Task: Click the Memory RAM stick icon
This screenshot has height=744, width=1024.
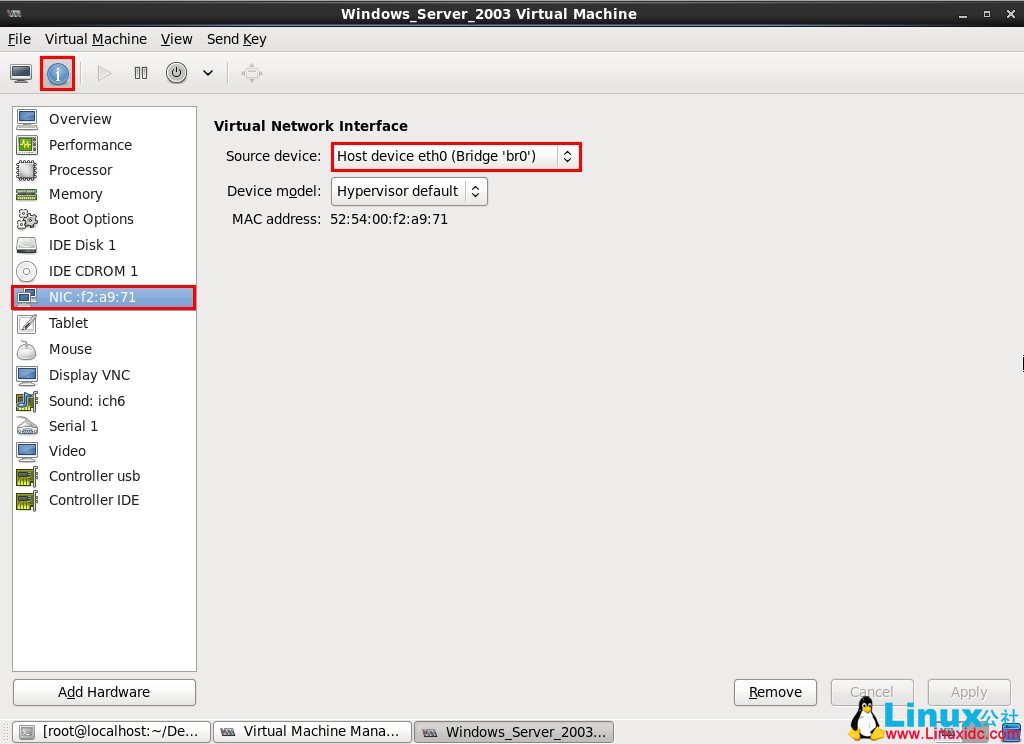Action: (27, 195)
